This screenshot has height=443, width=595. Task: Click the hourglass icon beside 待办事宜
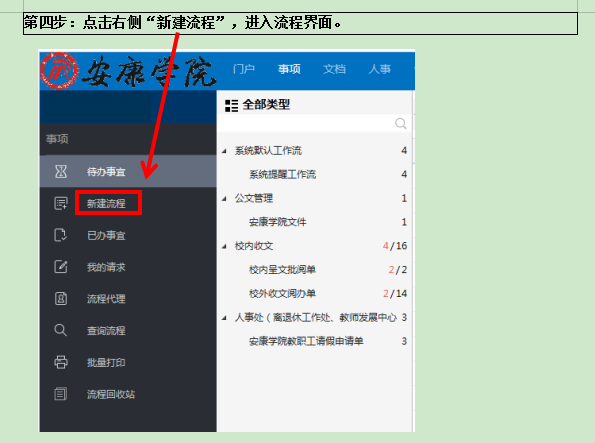coord(61,172)
